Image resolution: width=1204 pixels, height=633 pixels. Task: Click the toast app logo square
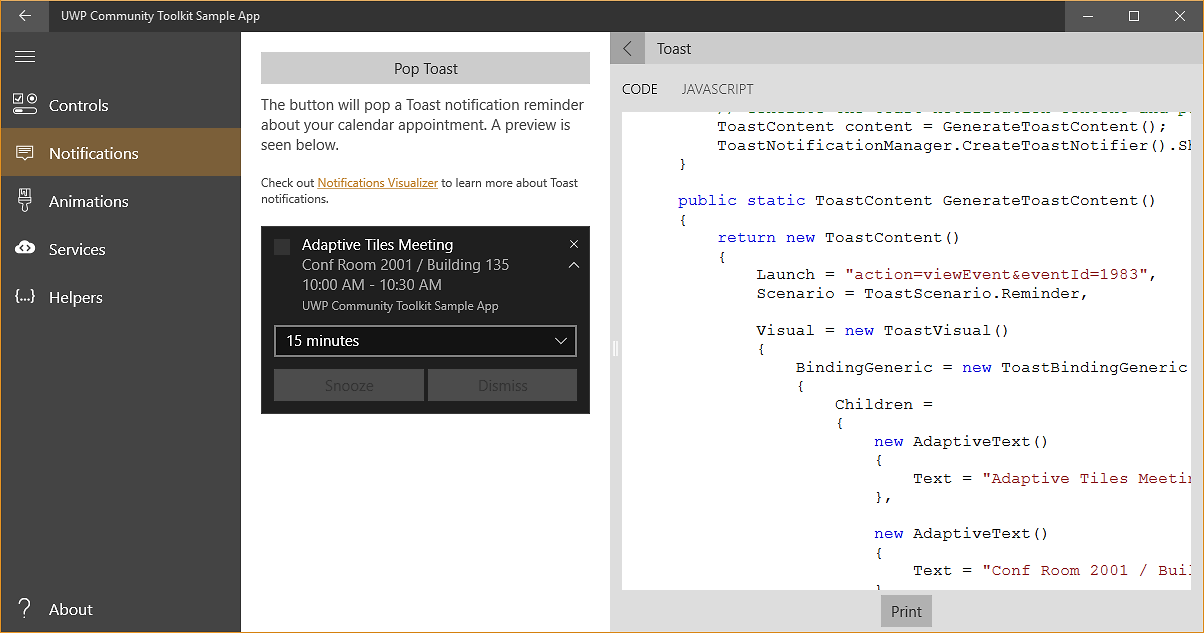[282, 246]
